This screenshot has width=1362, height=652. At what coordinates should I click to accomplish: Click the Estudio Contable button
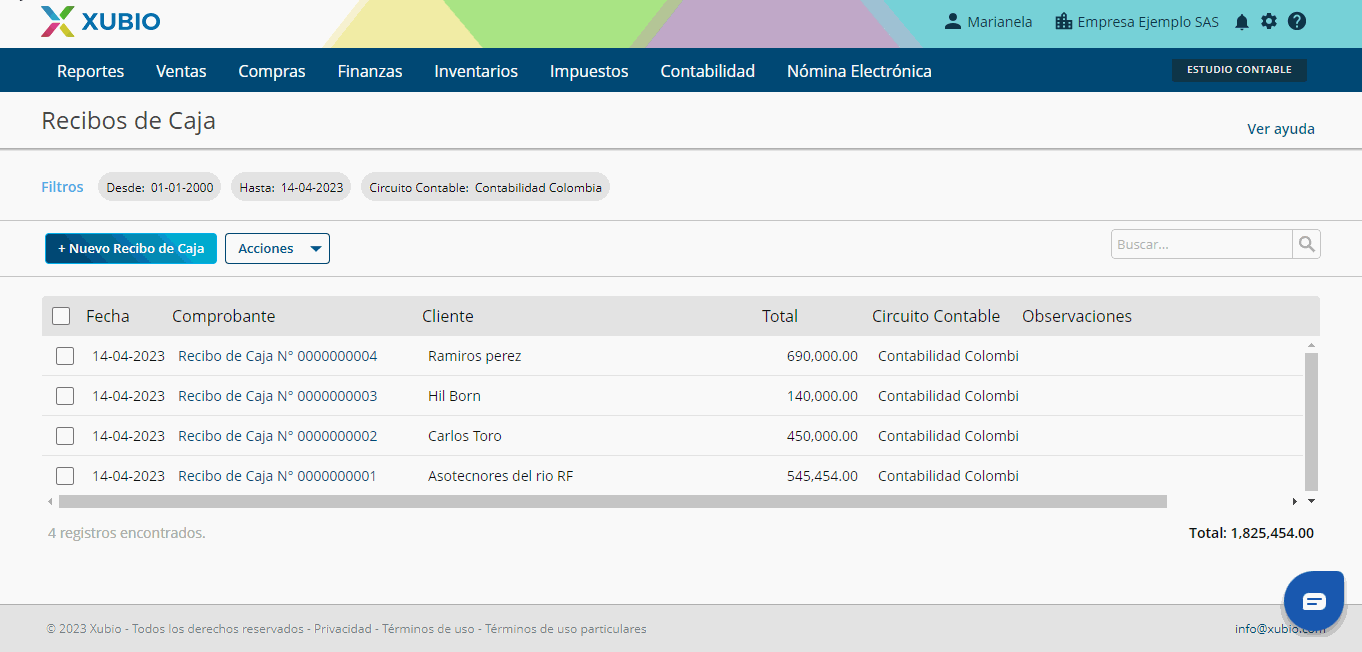pos(1239,70)
